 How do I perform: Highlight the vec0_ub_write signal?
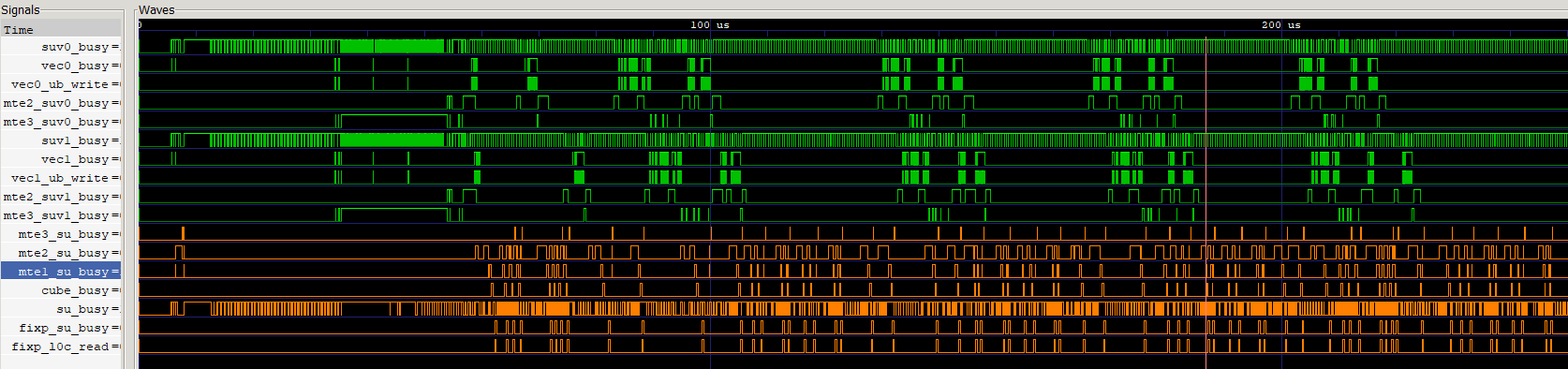pyautogui.click(x=61, y=84)
